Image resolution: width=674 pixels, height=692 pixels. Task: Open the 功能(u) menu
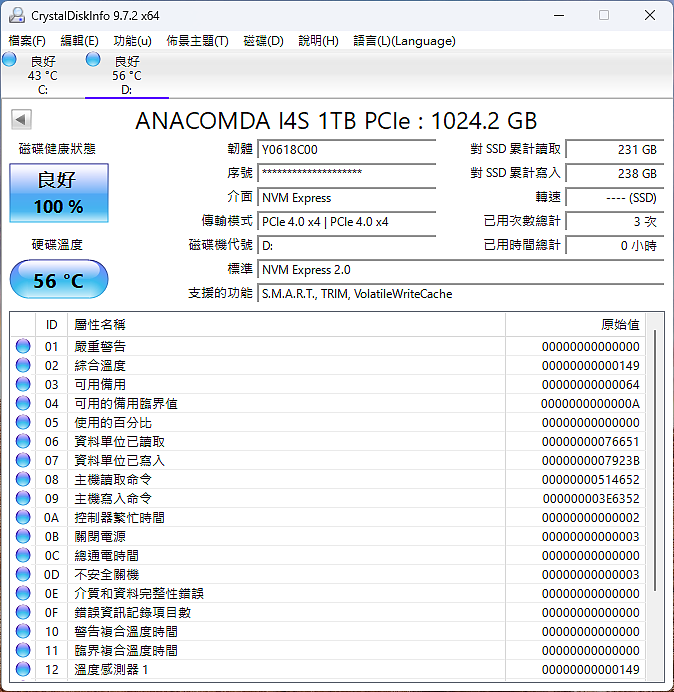click(x=132, y=41)
